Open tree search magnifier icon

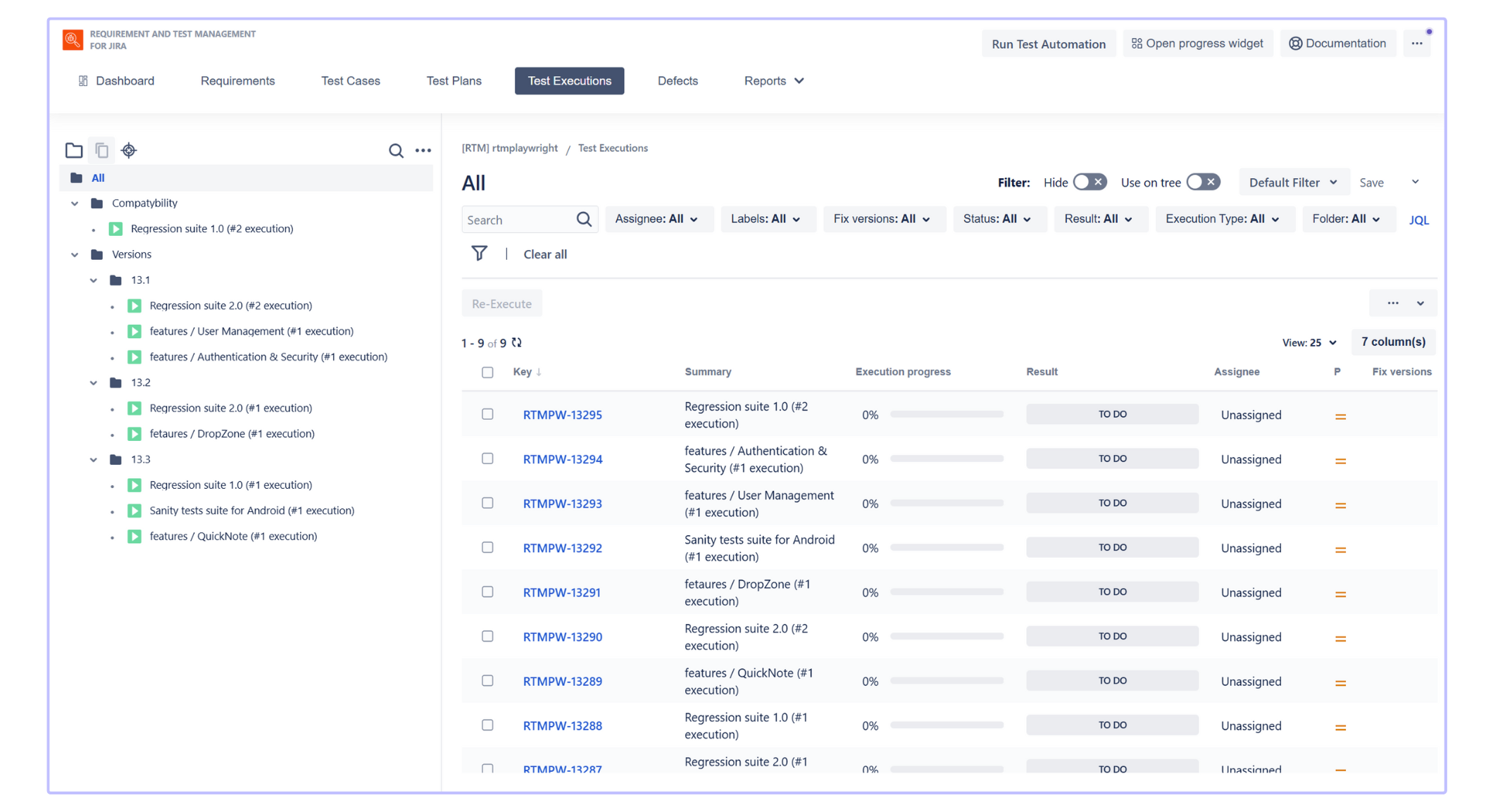pos(396,150)
